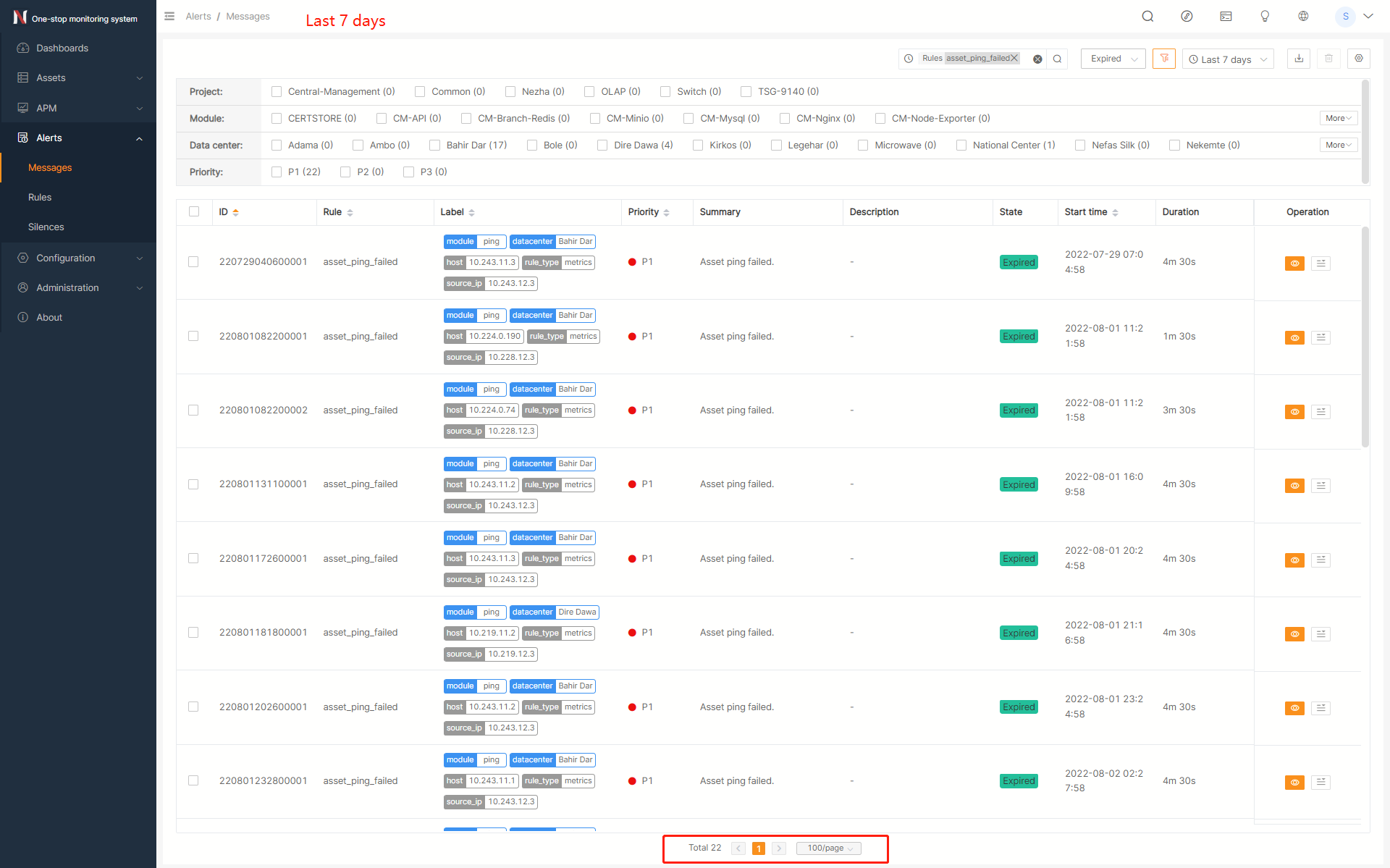The width and height of the screenshot is (1390, 868).
Task: Check the Bahir Dar data center checkbox
Action: pos(435,146)
